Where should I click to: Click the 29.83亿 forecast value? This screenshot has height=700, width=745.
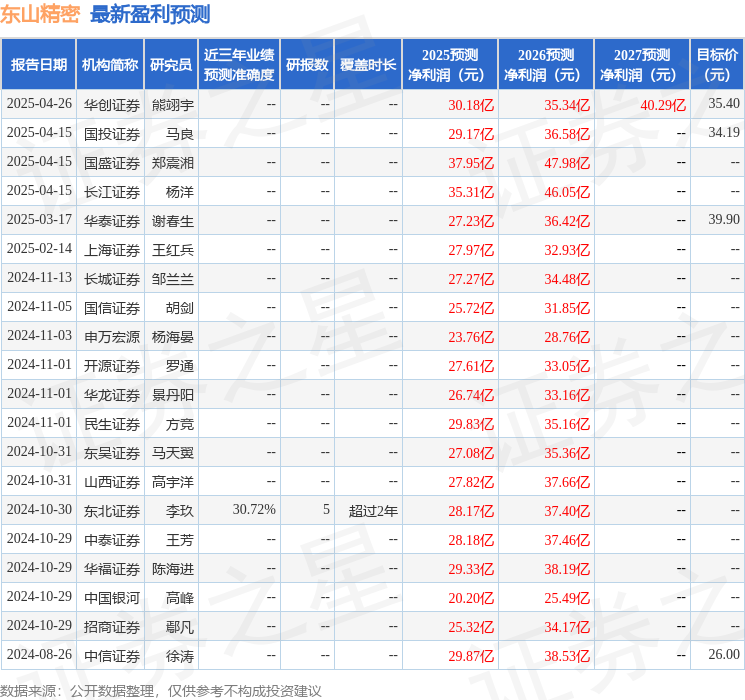(x=471, y=424)
